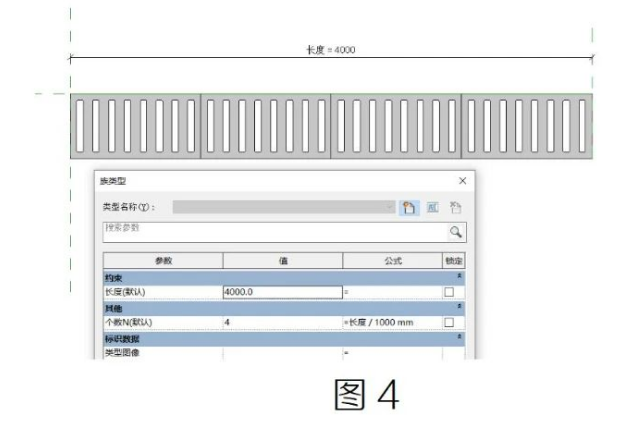Click the New Type icon in 族类型 dialog
Image resolution: width=631 pixels, height=423 pixels.
(x=409, y=208)
